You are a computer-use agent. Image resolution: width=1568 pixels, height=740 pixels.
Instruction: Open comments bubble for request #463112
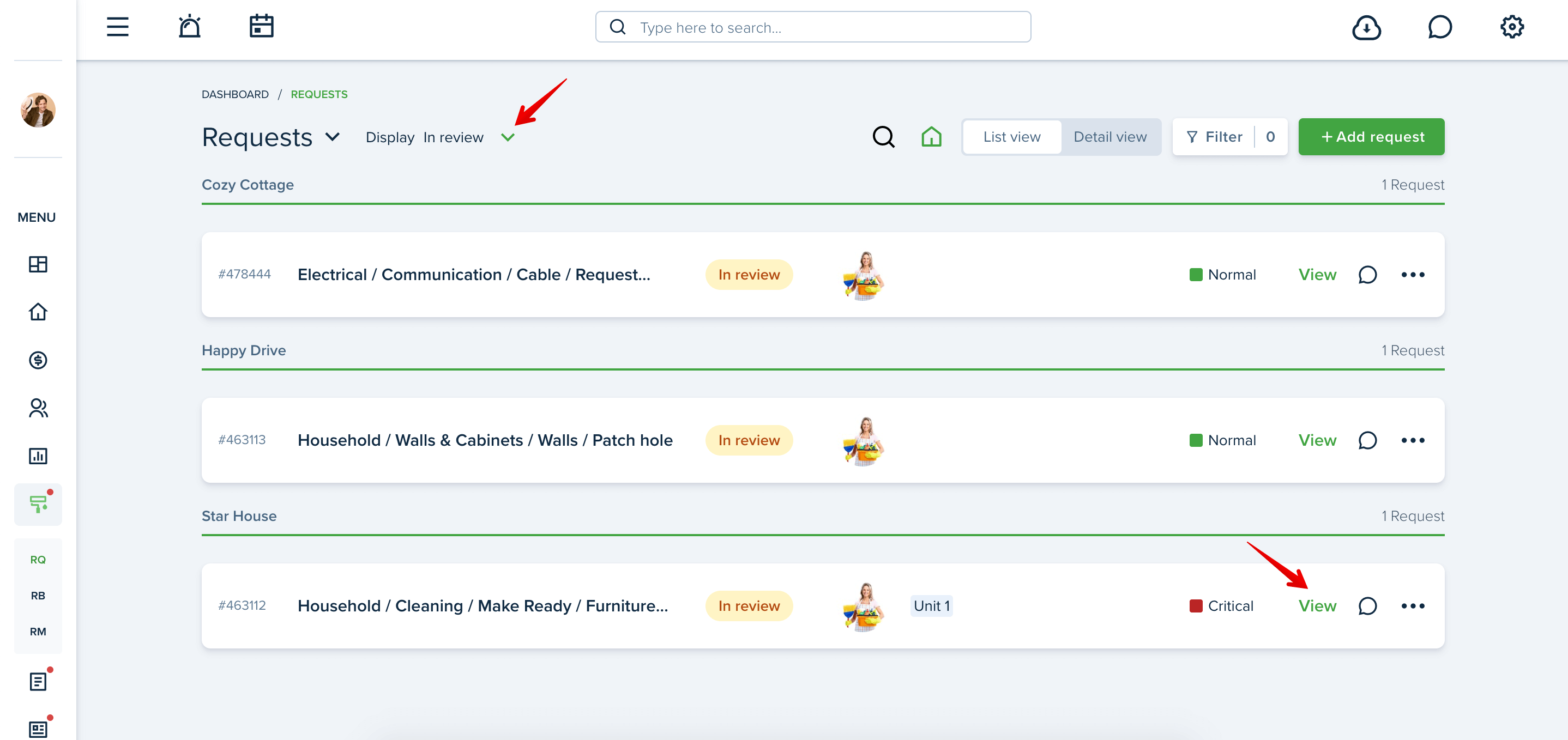point(1367,605)
